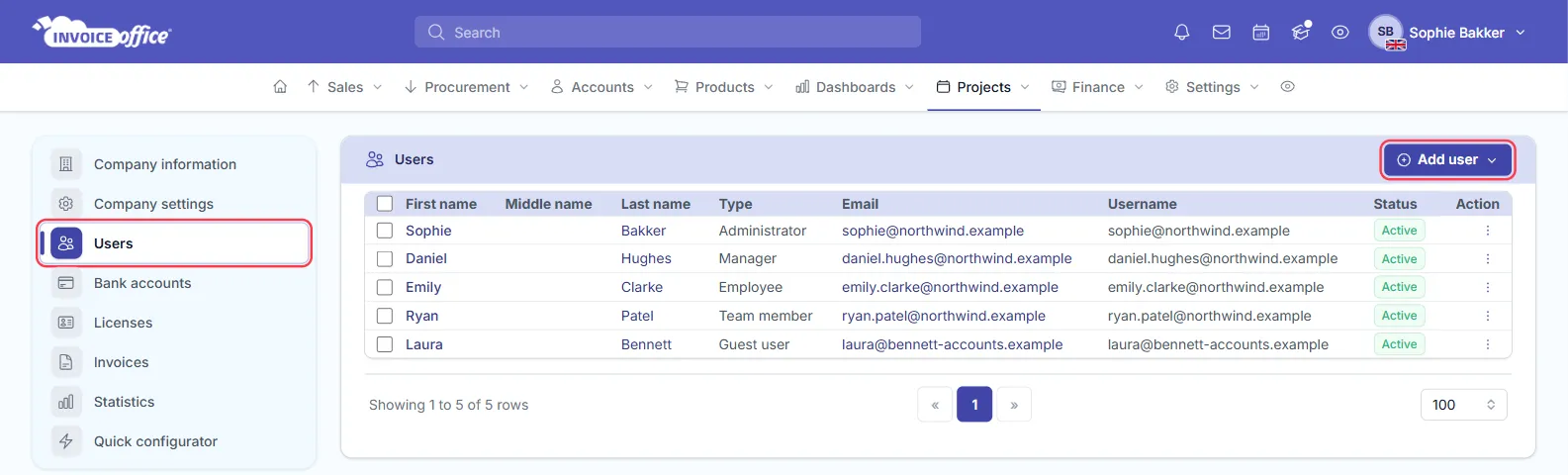Open the action menu for Daniel Hughes
Screen dimensions: 1568x475
[x=1487, y=259]
